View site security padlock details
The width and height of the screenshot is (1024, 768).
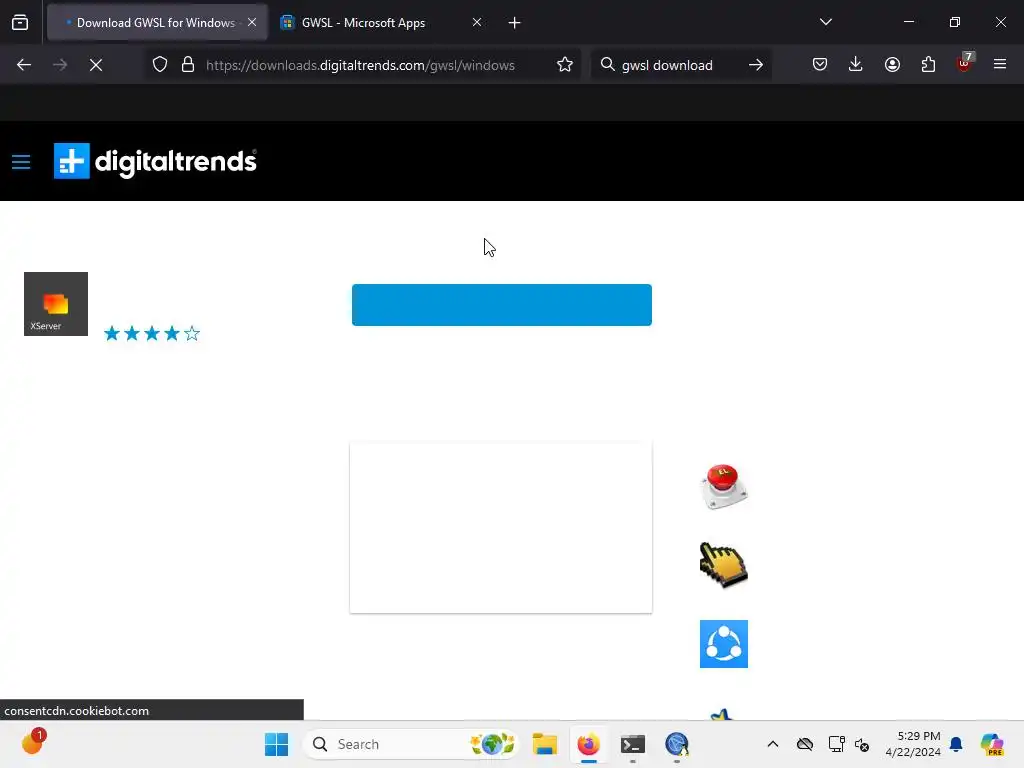[x=188, y=65]
